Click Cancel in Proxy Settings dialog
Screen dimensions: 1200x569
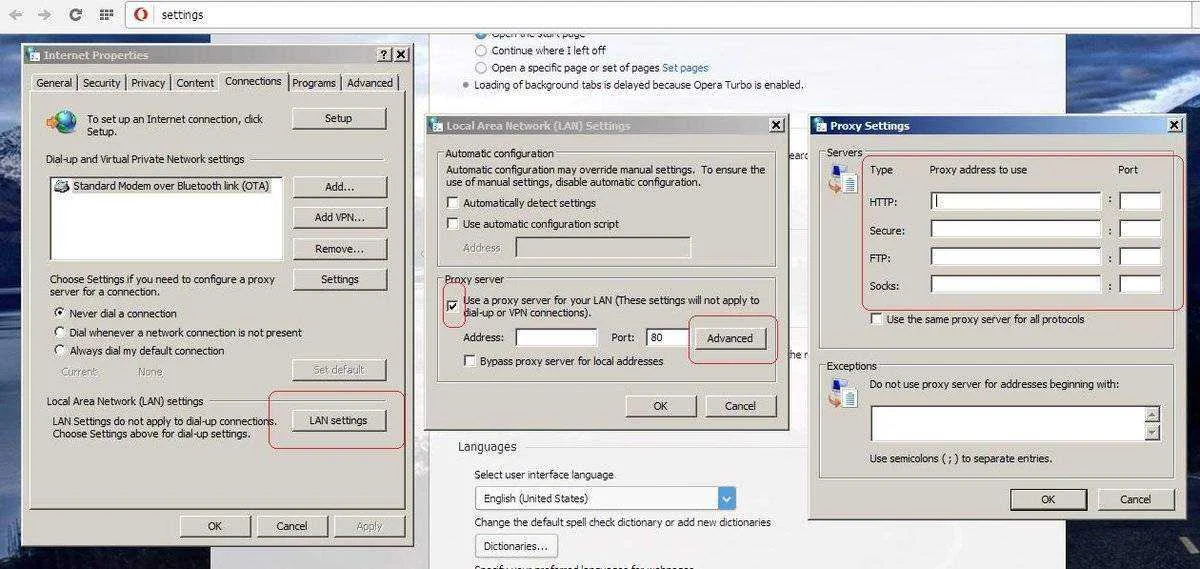[1135, 499]
